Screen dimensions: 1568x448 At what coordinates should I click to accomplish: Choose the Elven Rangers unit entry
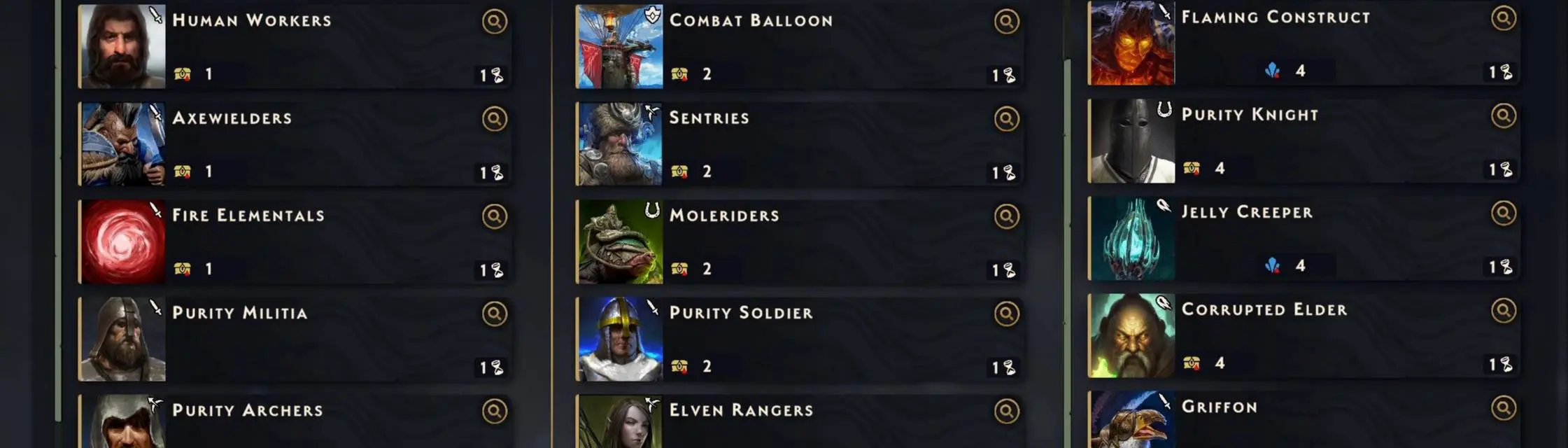800,421
